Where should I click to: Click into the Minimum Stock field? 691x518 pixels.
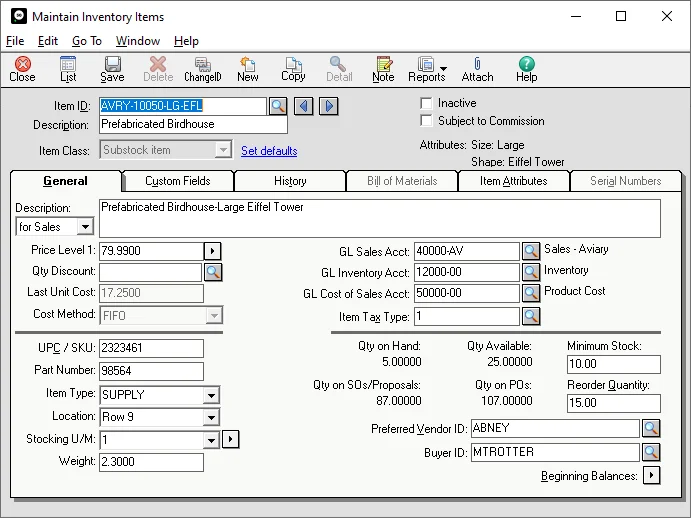pyautogui.click(x=612, y=363)
